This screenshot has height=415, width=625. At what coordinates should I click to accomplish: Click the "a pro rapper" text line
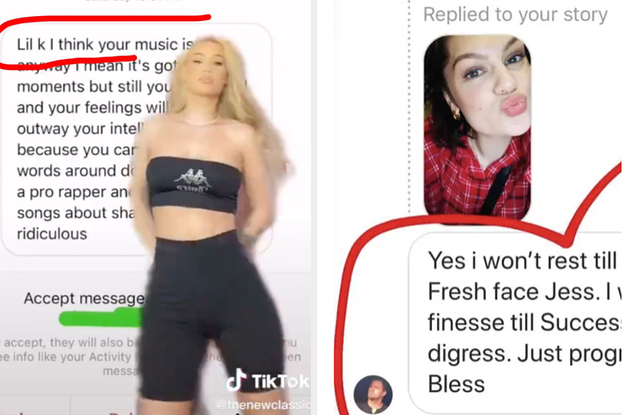pyautogui.click(x=76, y=192)
